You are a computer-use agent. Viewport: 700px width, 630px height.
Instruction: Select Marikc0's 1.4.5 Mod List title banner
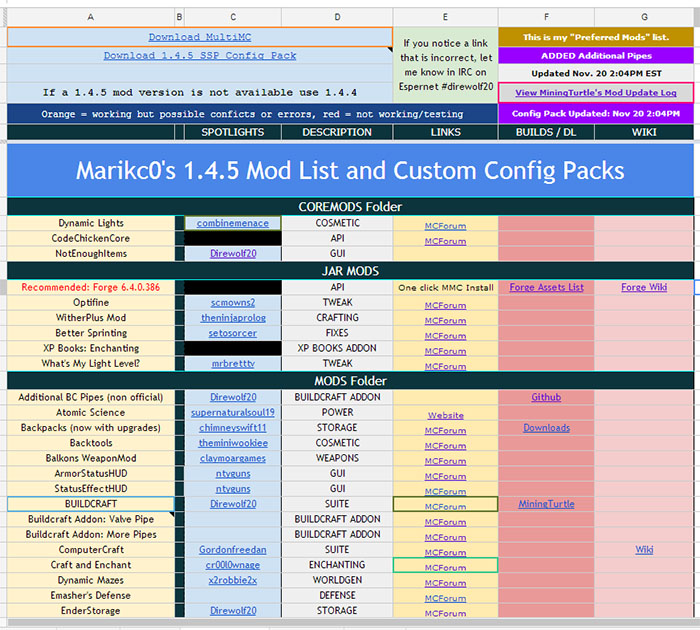[350, 171]
